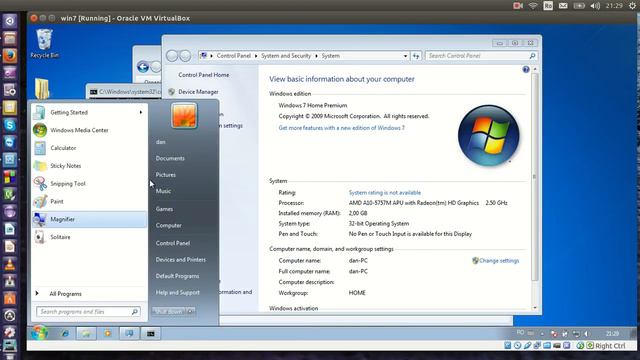Open Device Manager link

point(198,92)
